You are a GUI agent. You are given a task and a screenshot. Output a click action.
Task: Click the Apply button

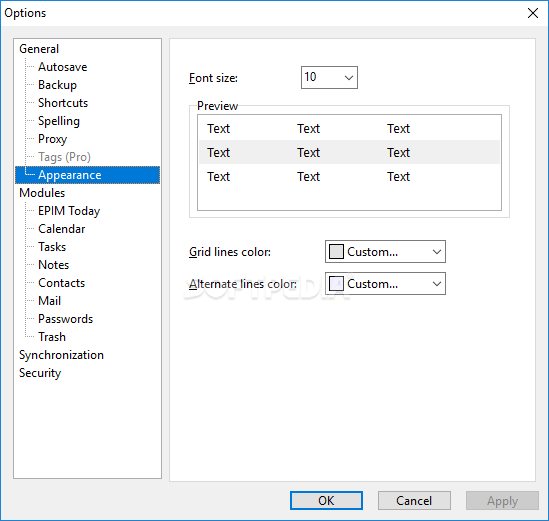pos(502,501)
